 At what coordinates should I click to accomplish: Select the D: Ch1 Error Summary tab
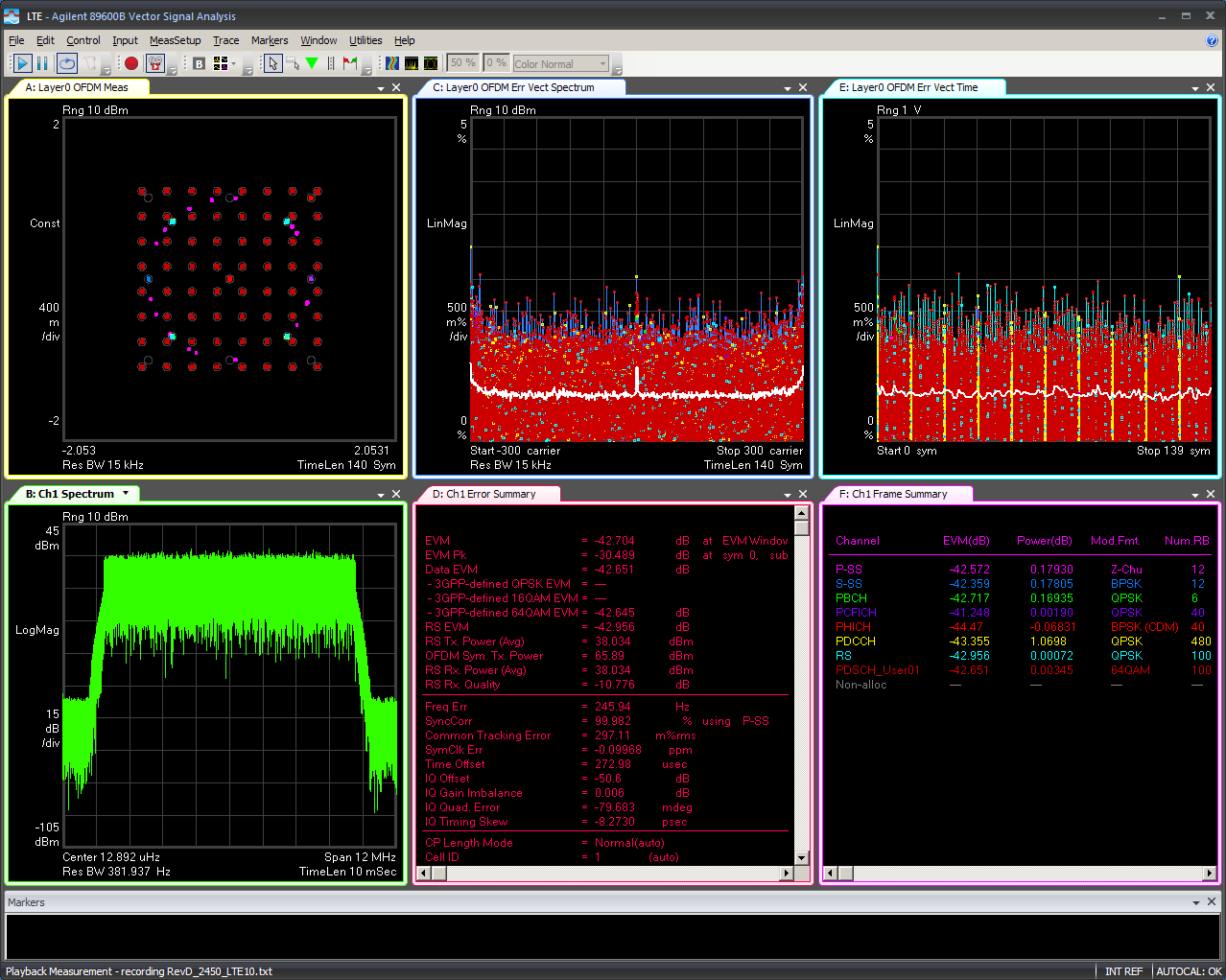[483, 494]
